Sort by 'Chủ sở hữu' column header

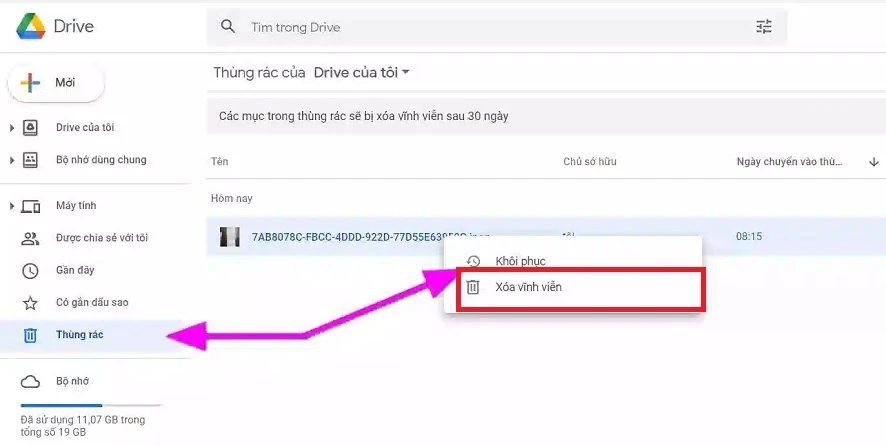(590, 162)
